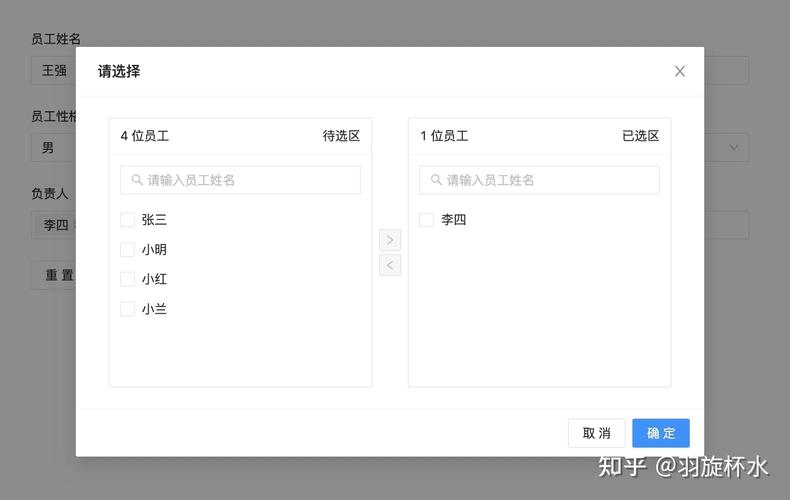
Task: Focus the 待选区 employee name search field
Action: 240,180
